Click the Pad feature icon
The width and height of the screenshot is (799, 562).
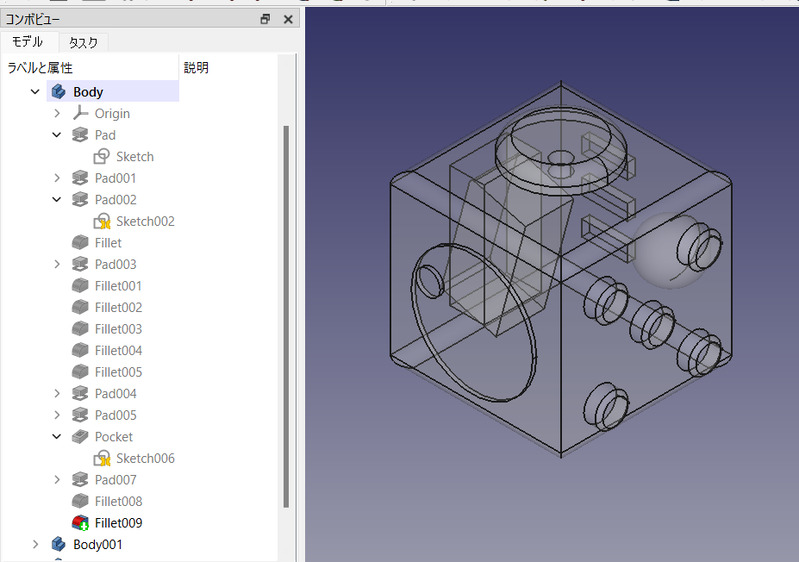[x=80, y=135]
